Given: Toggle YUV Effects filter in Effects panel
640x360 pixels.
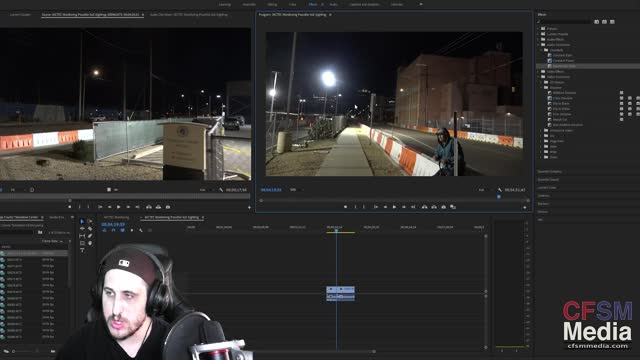Looking at the screenshot, I should [612, 22].
